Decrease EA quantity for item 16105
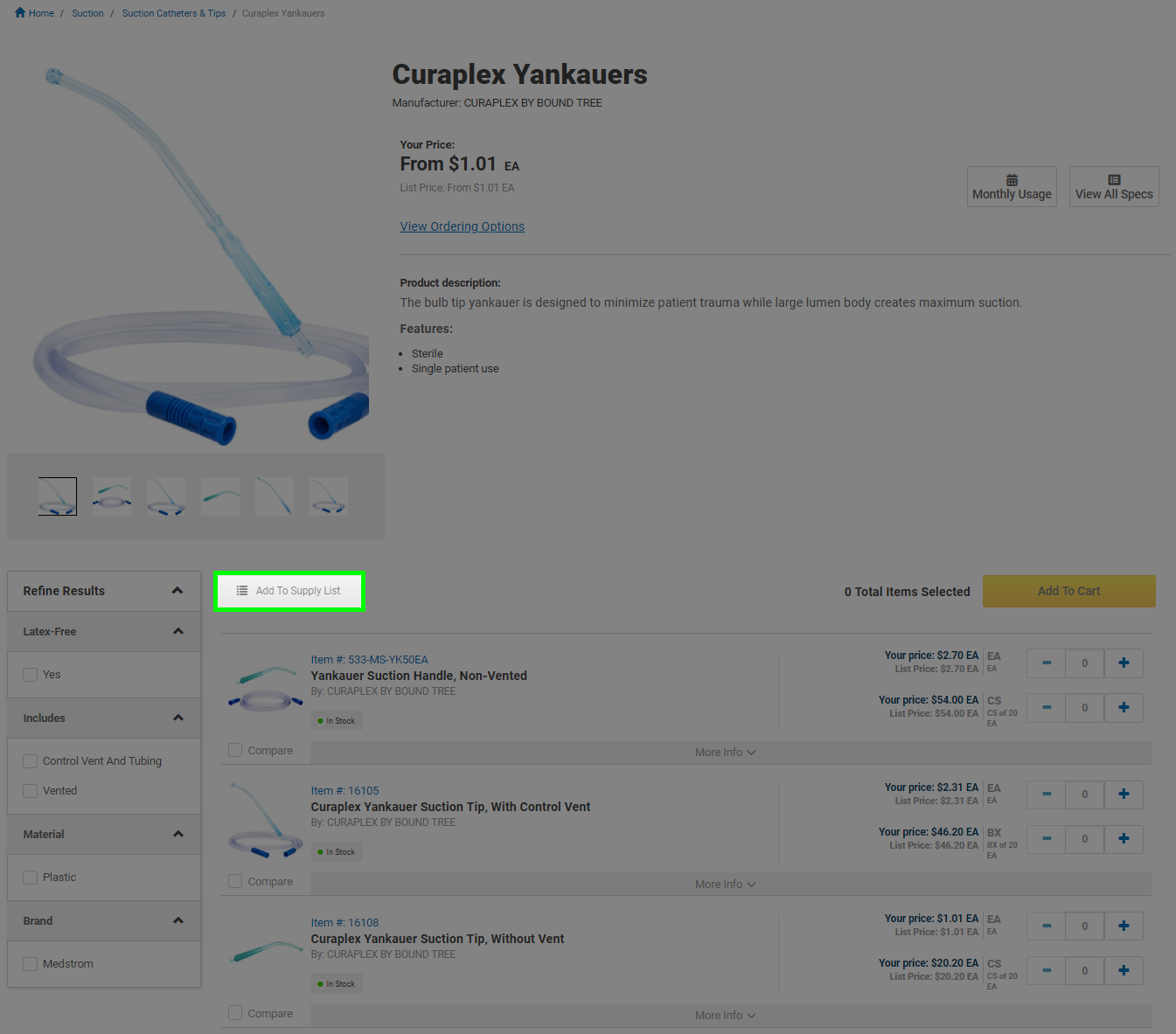This screenshot has width=1176, height=1034. pos(1046,795)
